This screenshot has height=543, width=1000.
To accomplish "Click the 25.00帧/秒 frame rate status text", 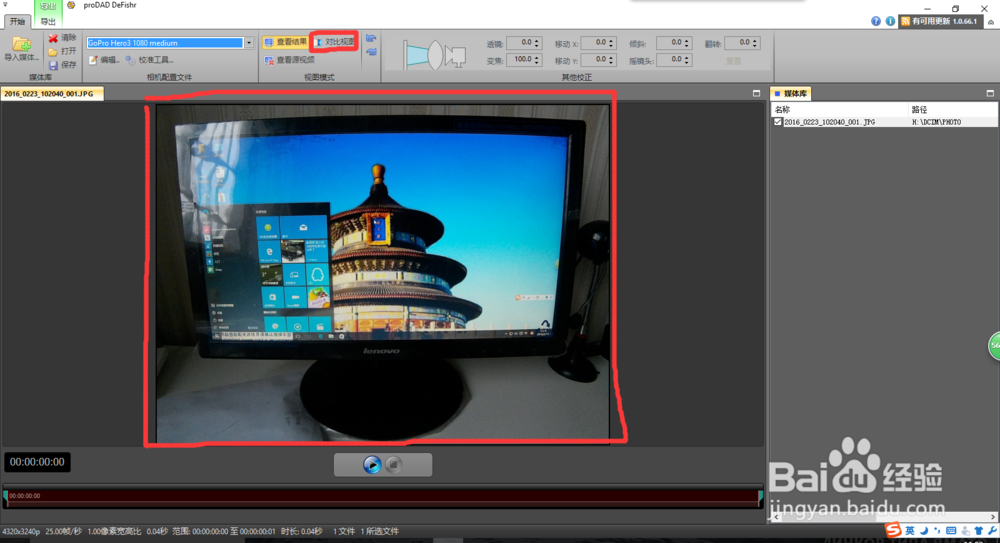I will click(64, 531).
